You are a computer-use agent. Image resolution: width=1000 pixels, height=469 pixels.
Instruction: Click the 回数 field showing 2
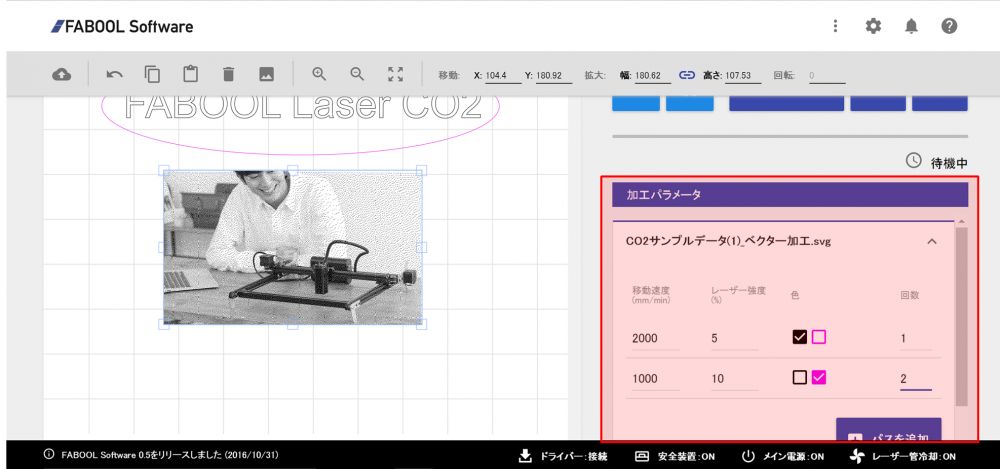916,379
